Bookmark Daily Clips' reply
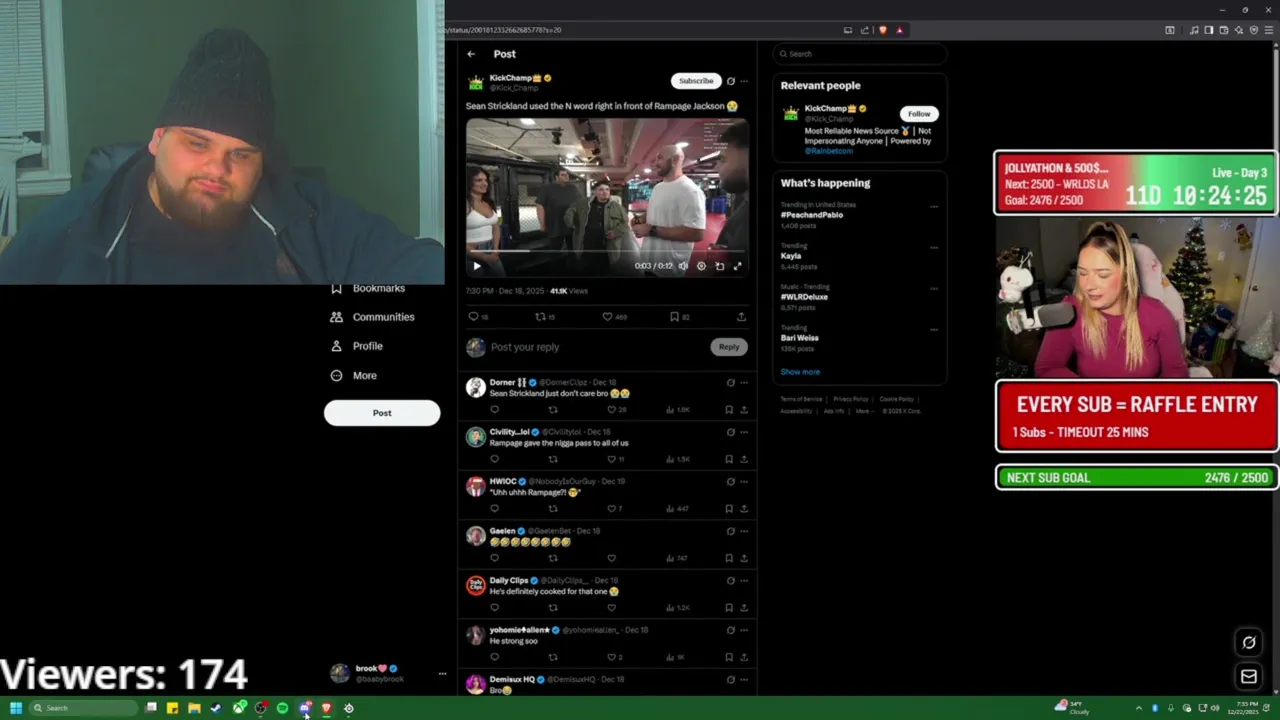The height and width of the screenshot is (720, 1280). 729,607
